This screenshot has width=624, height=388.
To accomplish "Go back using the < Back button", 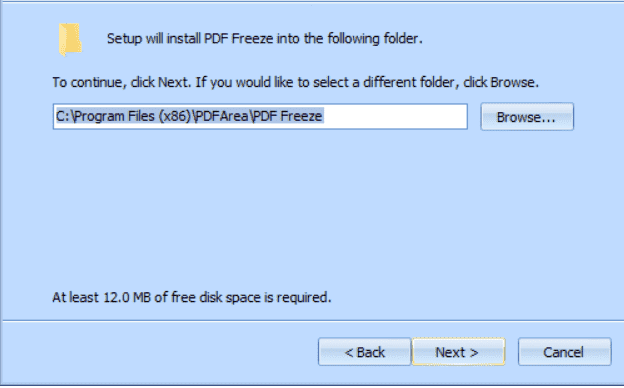I will click(365, 352).
